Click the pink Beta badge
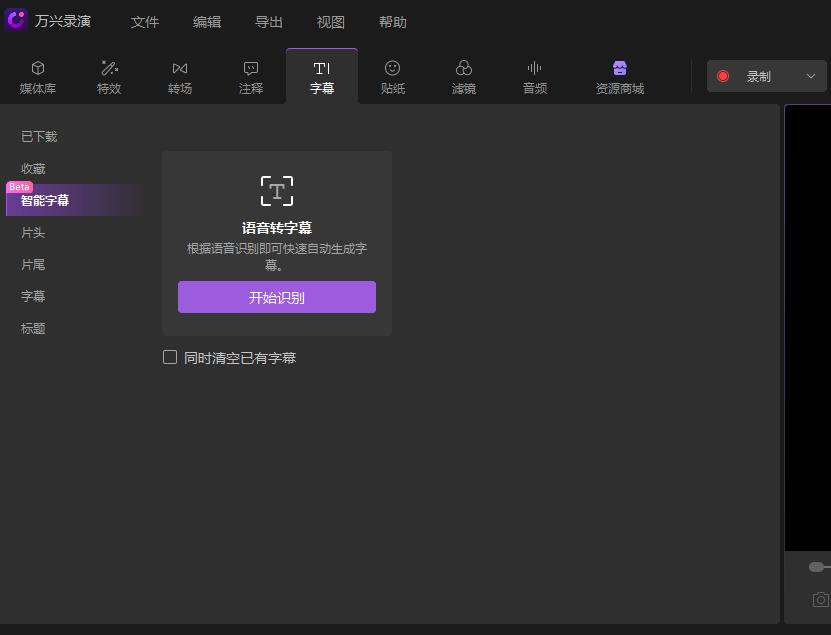 click(20, 187)
